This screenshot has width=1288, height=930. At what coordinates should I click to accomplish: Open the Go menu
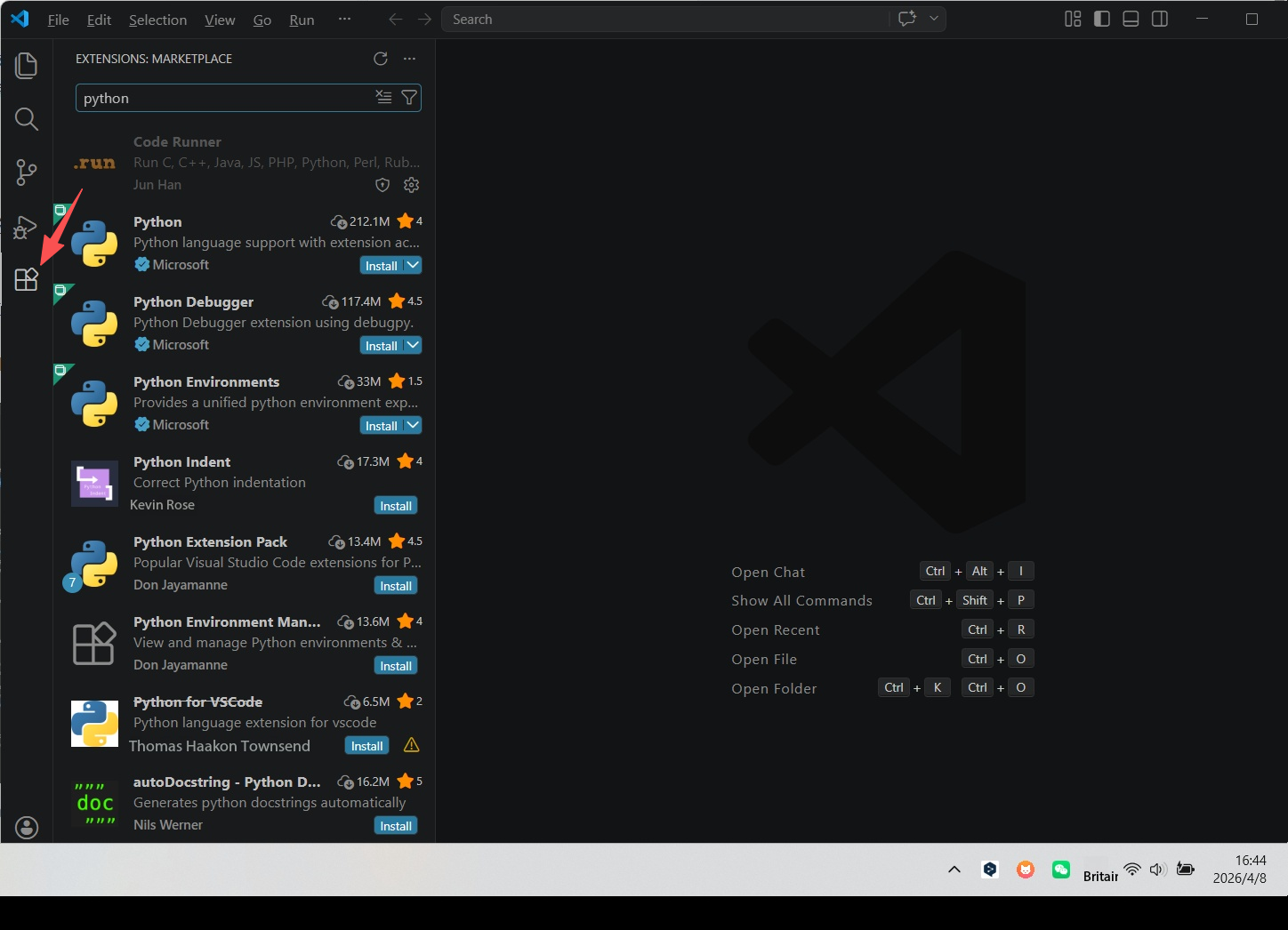(262, 20)
